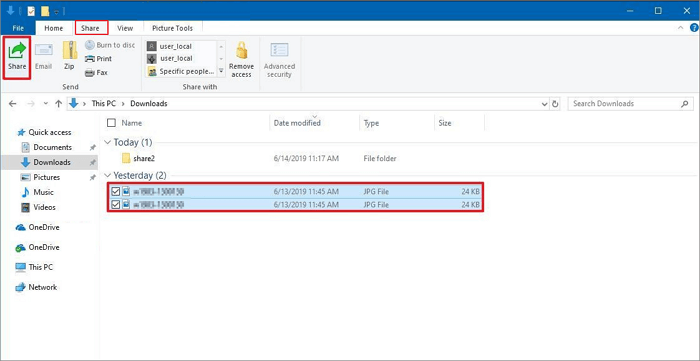Screen dimensions: 700x361
Task: Sort by the Size column header
Action: [445, 123]
